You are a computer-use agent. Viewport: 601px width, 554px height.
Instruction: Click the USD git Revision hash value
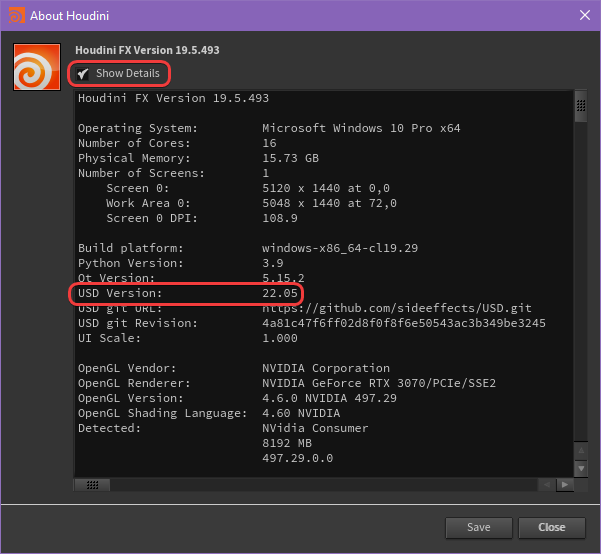click(x=404, y=323)
